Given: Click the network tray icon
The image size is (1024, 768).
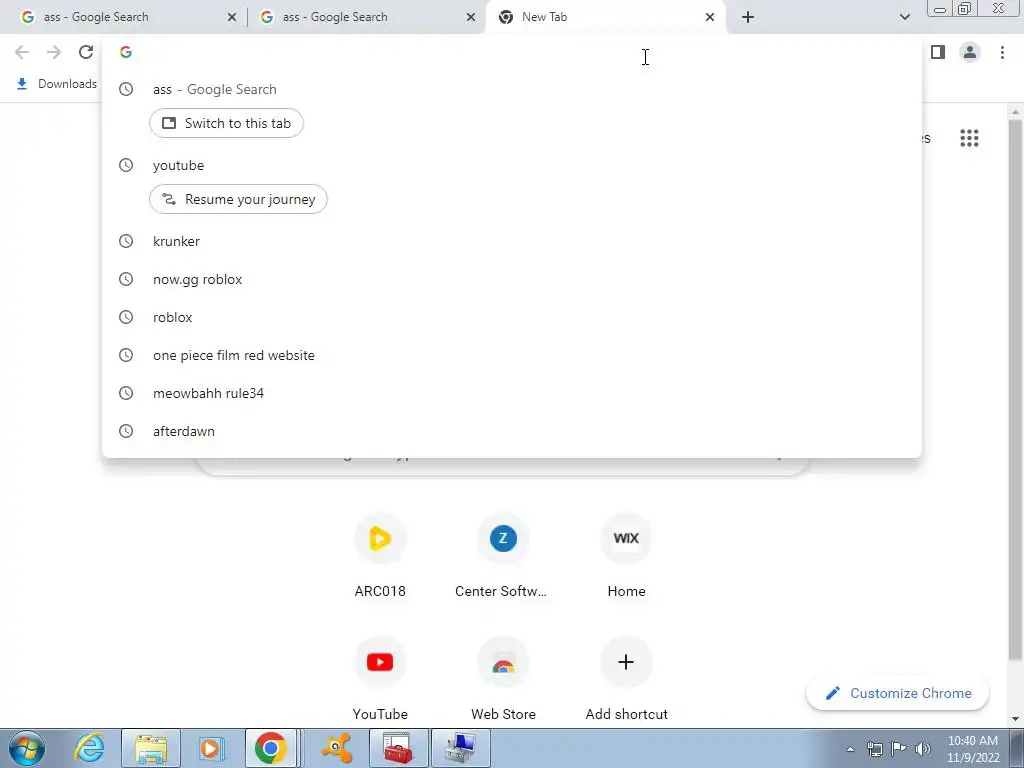Looking at the screenshot, I should coord(874,749).
